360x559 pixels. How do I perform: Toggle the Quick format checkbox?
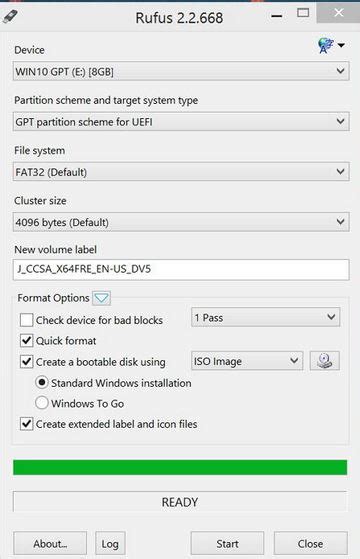26,340
